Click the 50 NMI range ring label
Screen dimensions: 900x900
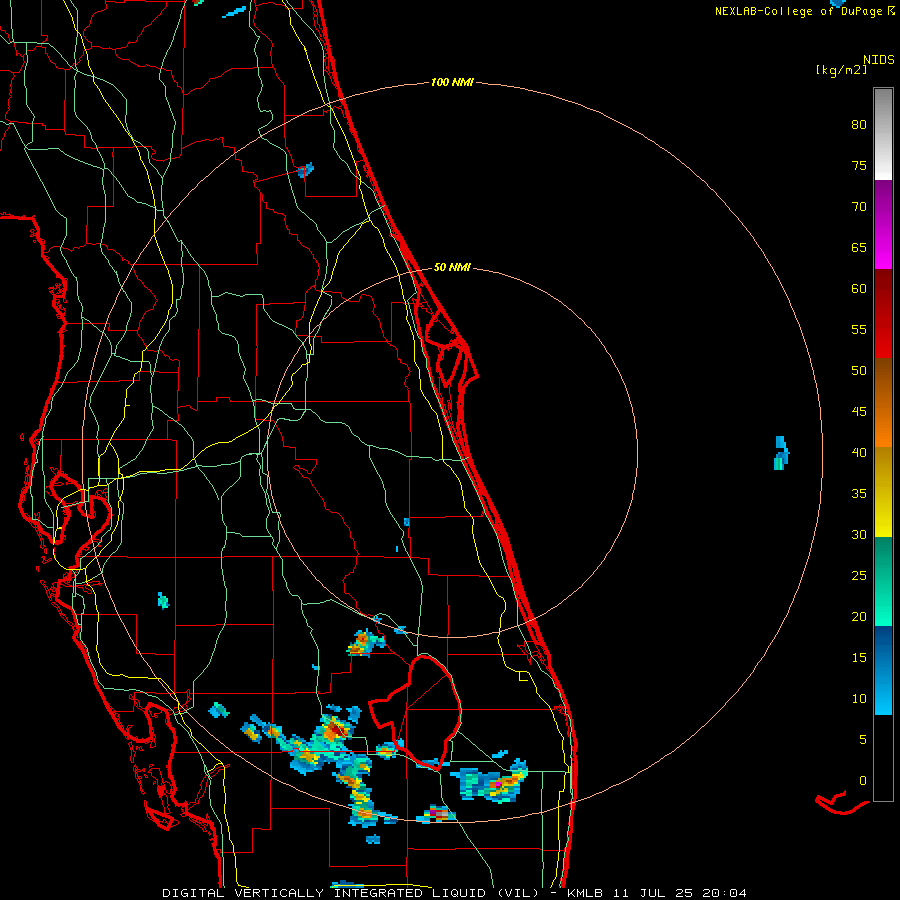pos(452,267)
